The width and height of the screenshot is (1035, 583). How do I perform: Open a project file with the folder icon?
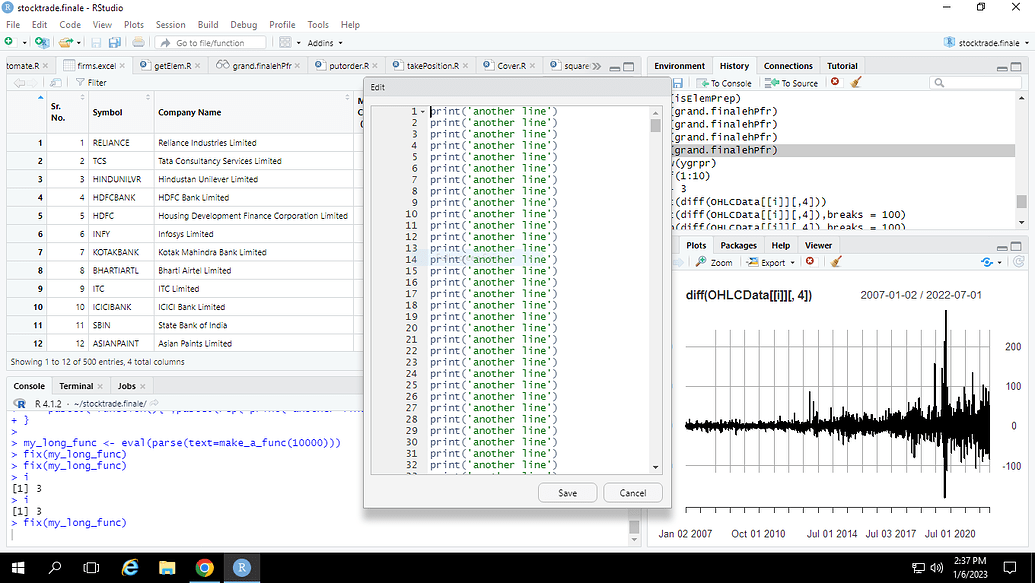64,43
